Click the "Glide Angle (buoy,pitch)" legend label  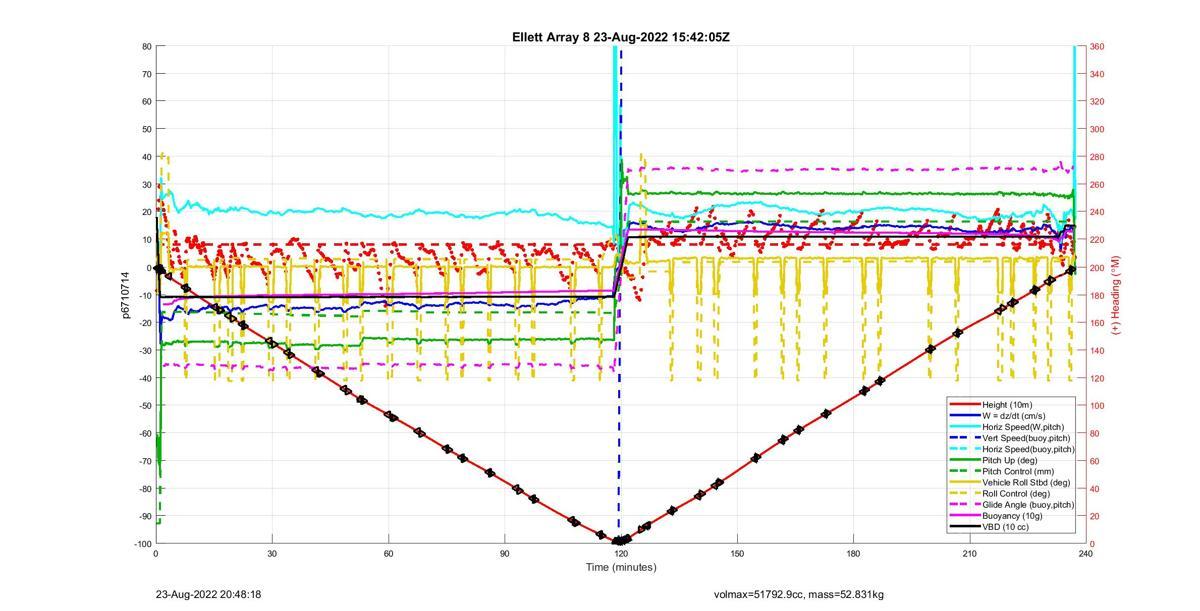click(x=1028, y=505)
